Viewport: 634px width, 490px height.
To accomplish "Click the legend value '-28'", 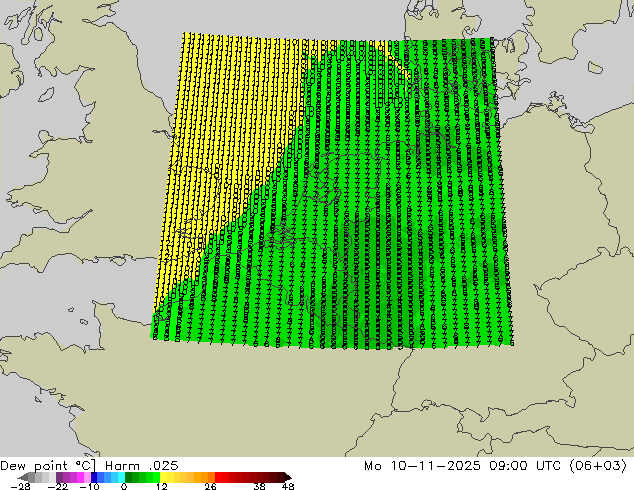I will 20,486.
